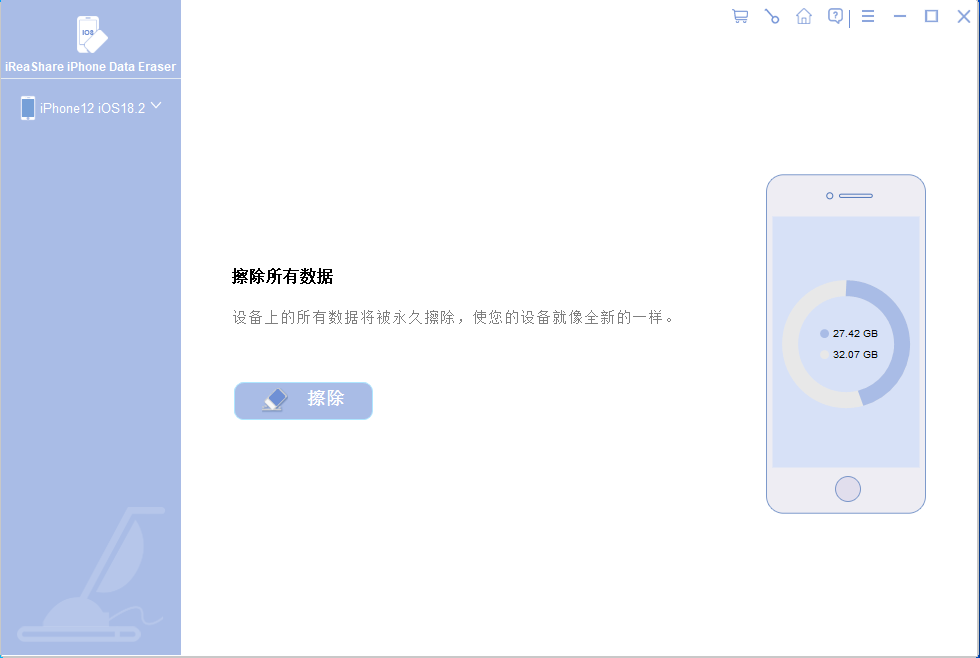Minimize the application window
This screenshot has width=980, height=658.
900,16
